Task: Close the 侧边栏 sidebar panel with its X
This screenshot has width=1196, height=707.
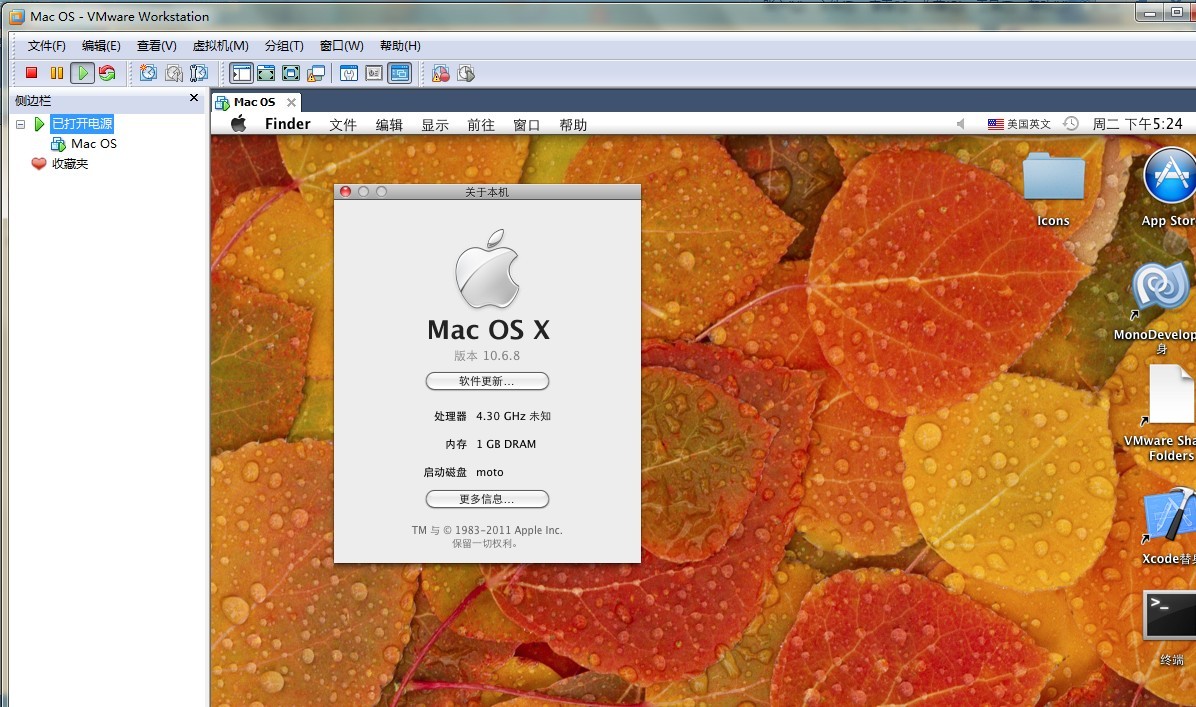Action: [x=194, y=98]
